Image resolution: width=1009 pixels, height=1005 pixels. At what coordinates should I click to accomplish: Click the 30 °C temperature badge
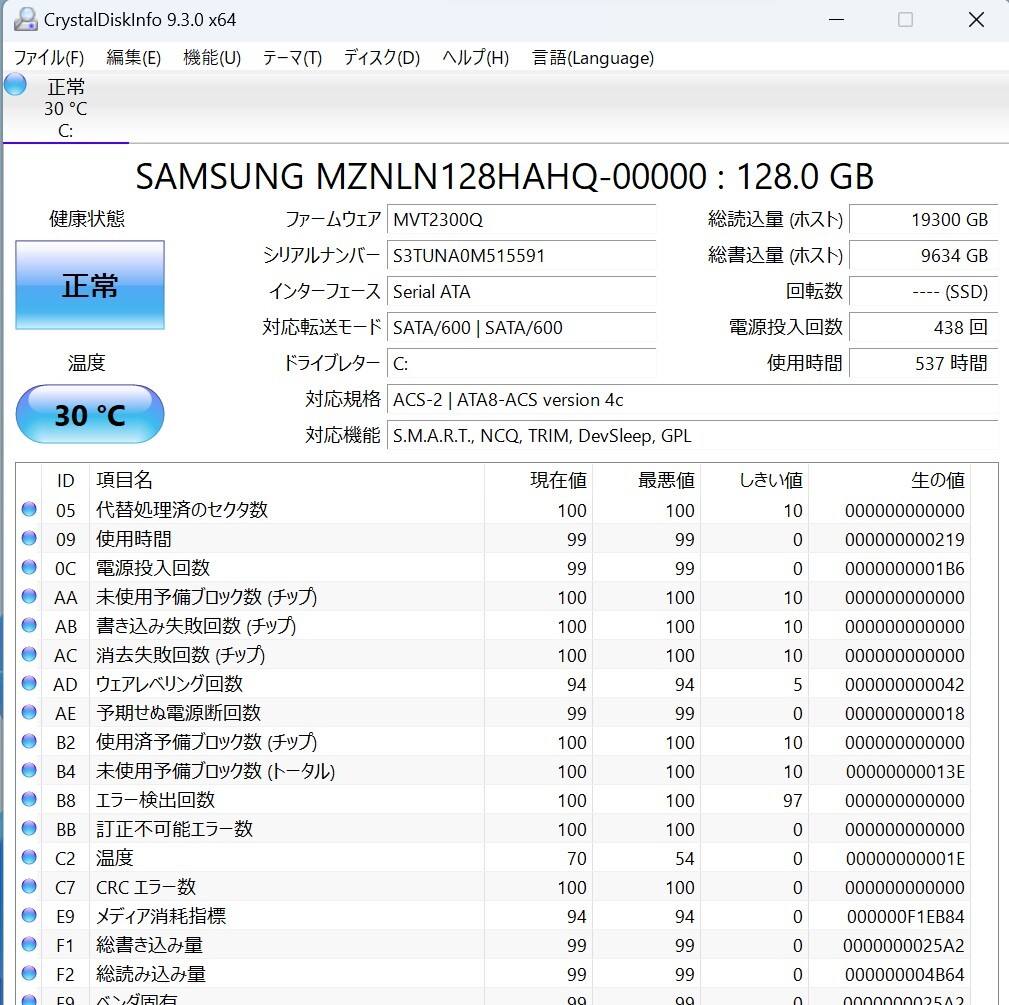pyautogui.click(x=89, y=414)
